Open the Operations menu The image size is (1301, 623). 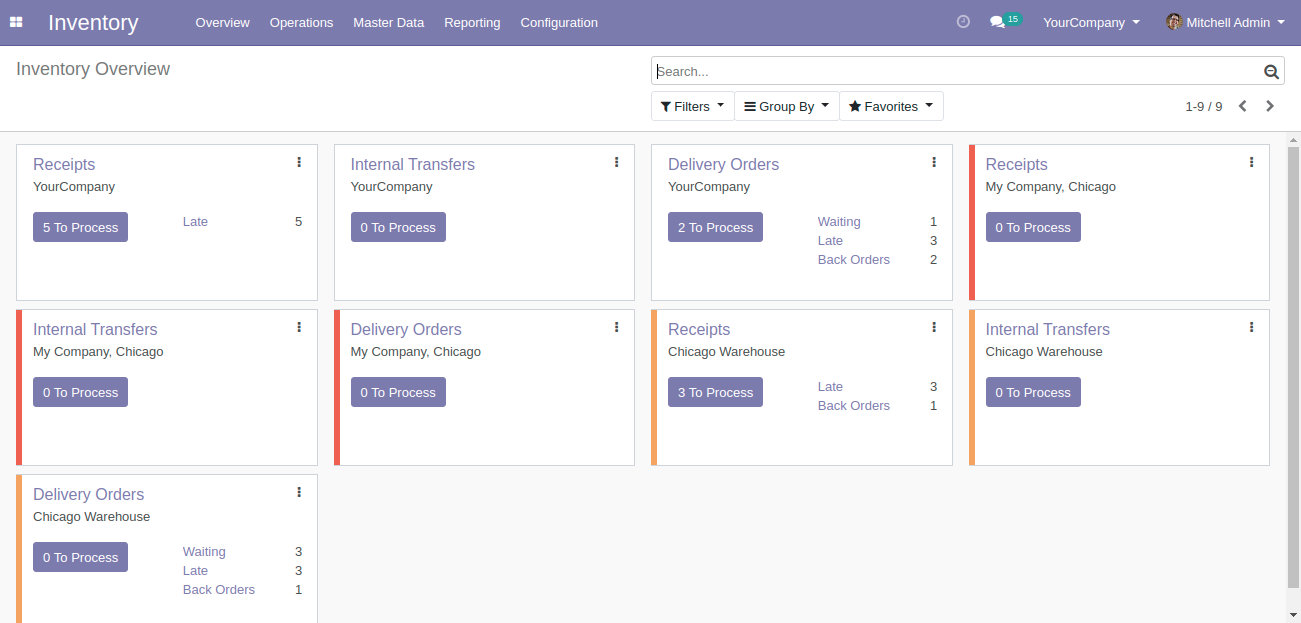(x=301, y=22)
